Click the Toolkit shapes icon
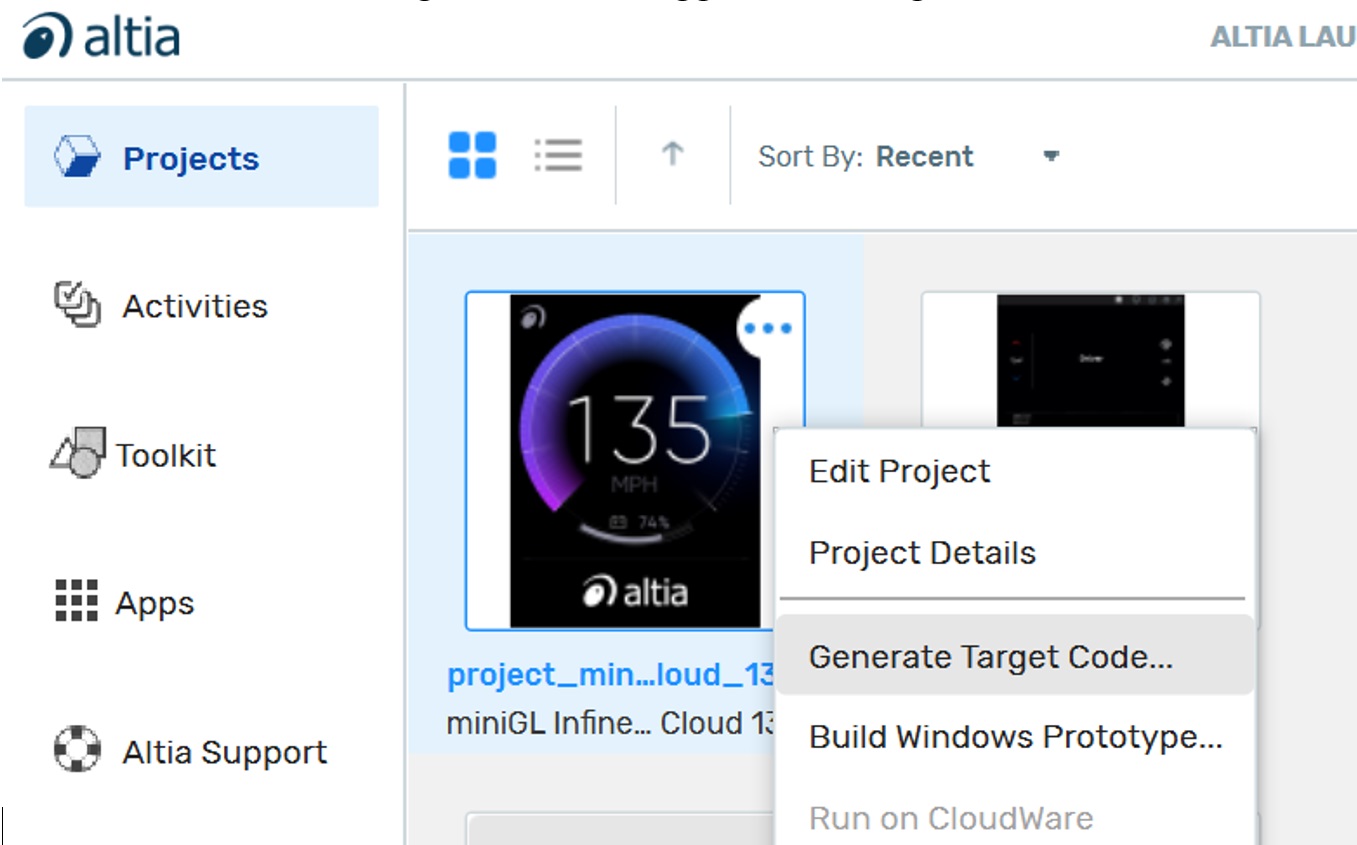Viewport: 1357px width, 845px height. click(78, 453)
